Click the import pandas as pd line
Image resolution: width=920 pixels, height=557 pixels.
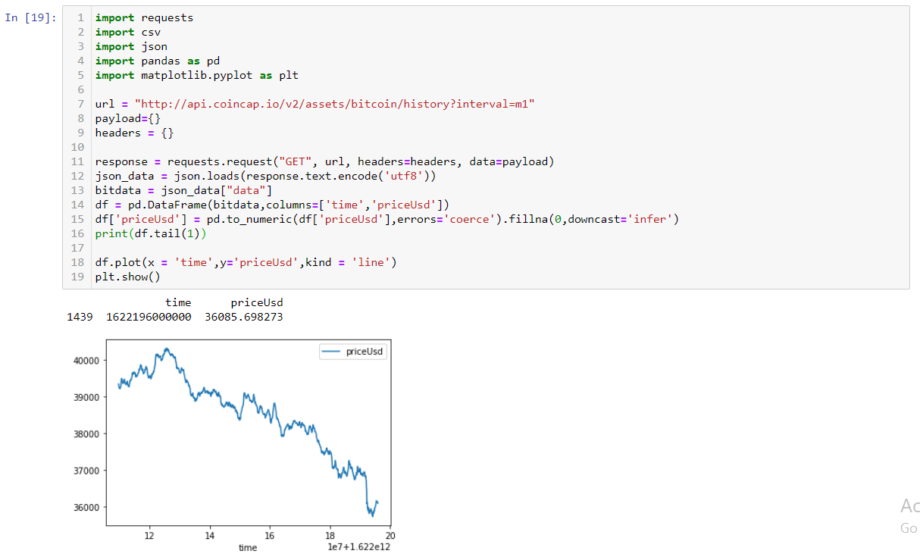pyautogui.click(x=157, y=61)
